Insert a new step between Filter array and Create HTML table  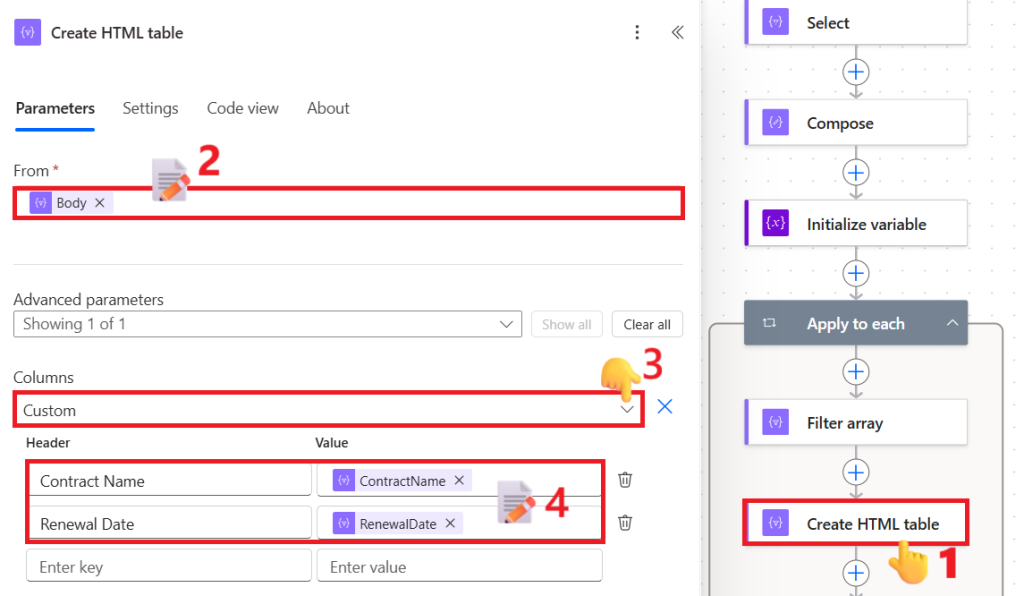coord(856,472)
